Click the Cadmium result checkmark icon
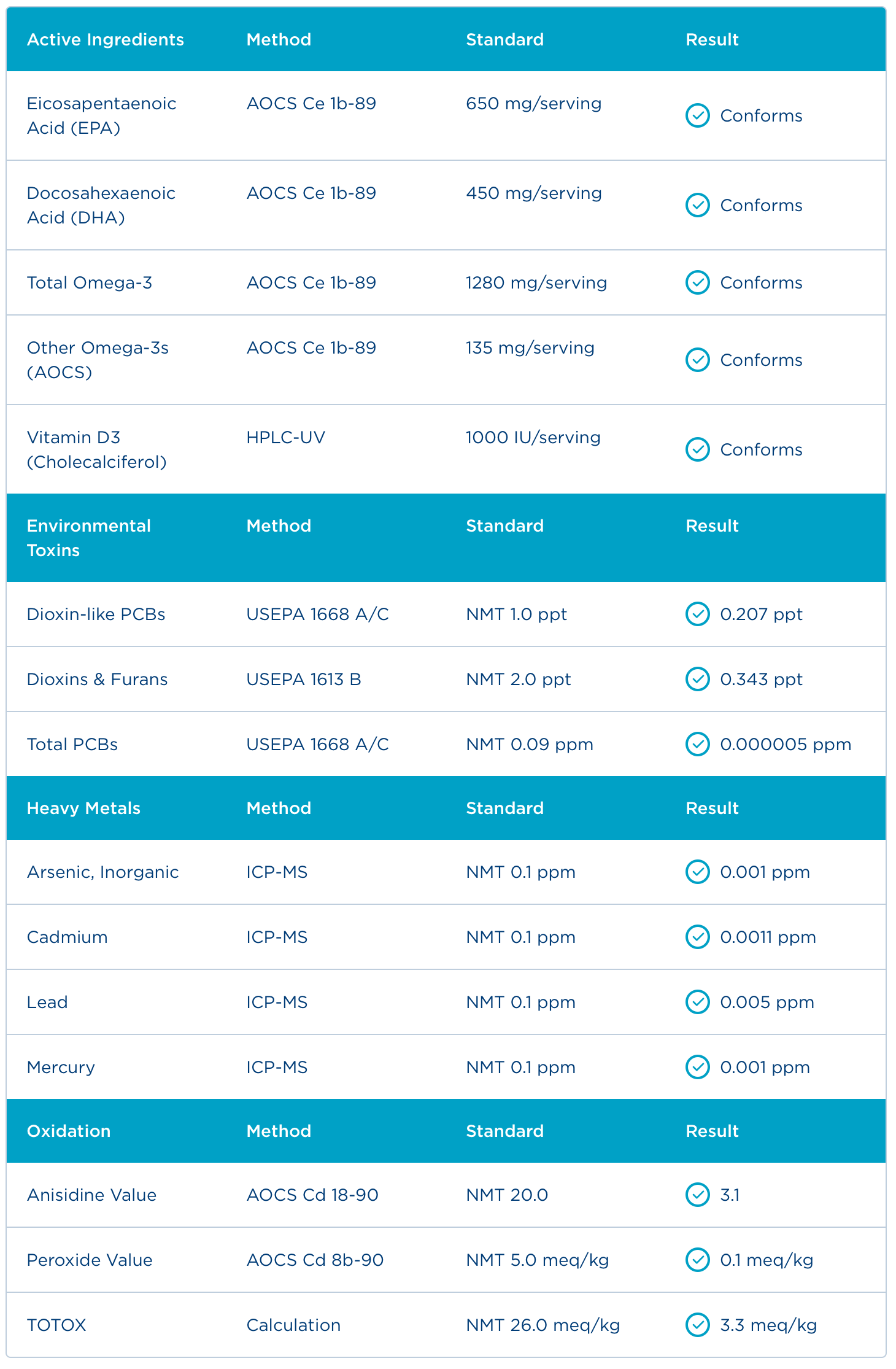896x1369 pixels. coord(697,937)
